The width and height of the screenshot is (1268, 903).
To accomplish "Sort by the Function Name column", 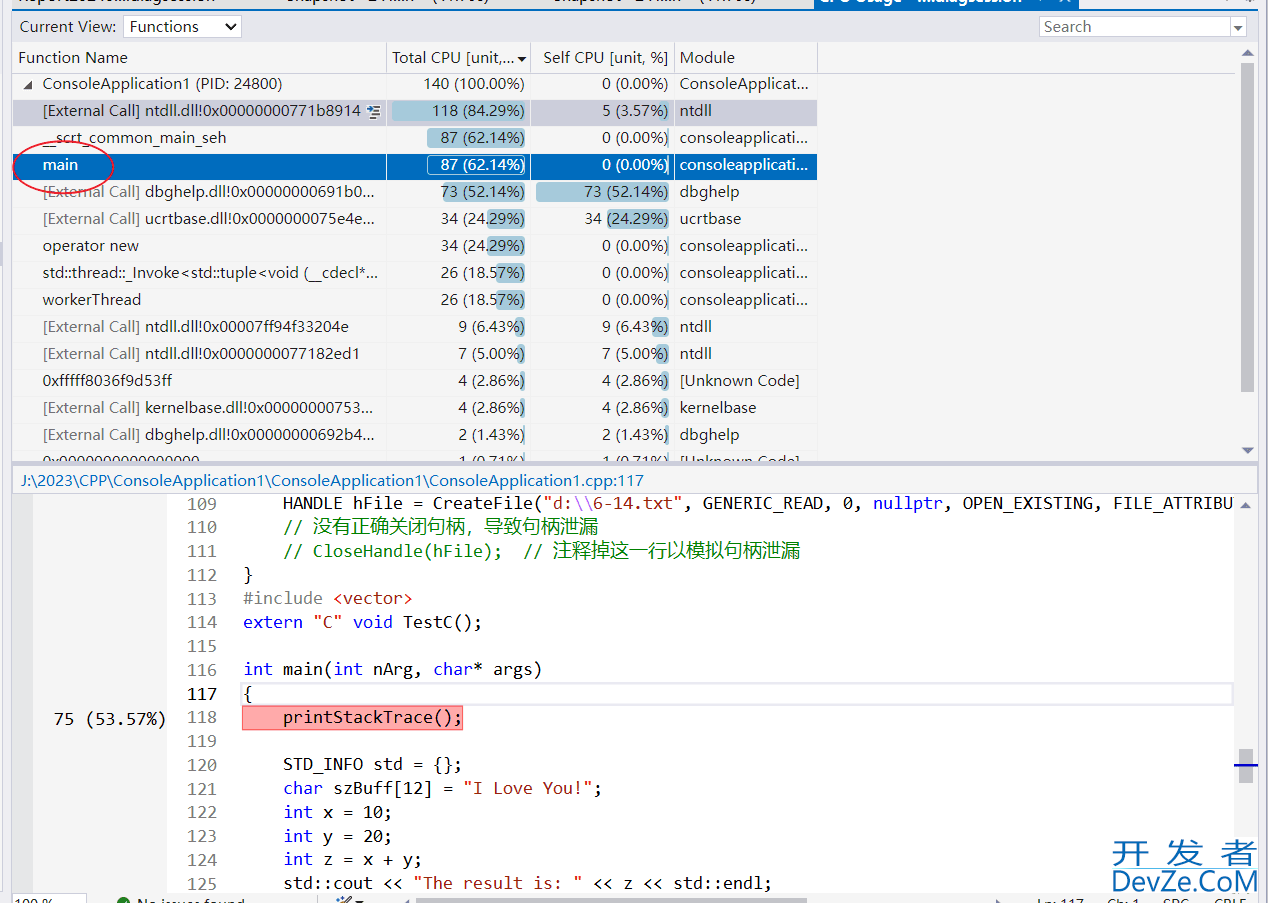I will [200, 58].
